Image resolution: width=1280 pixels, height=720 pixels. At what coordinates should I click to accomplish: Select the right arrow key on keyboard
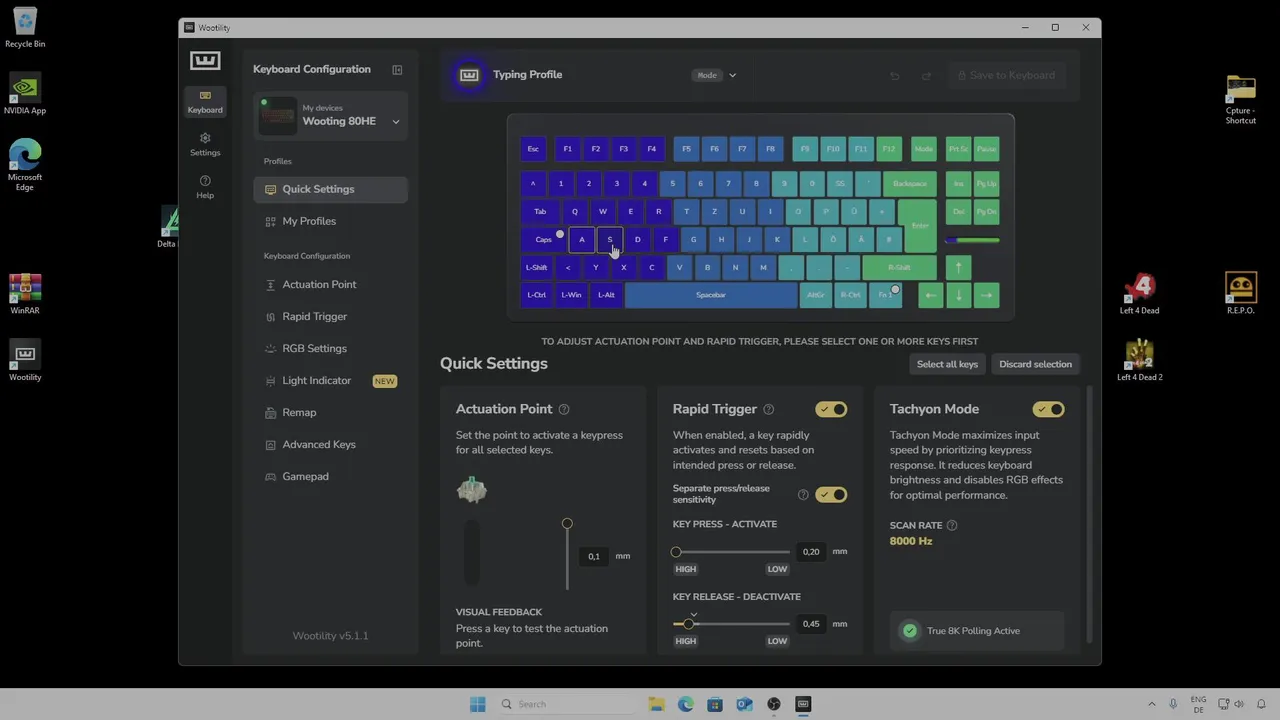coord(986,295)
